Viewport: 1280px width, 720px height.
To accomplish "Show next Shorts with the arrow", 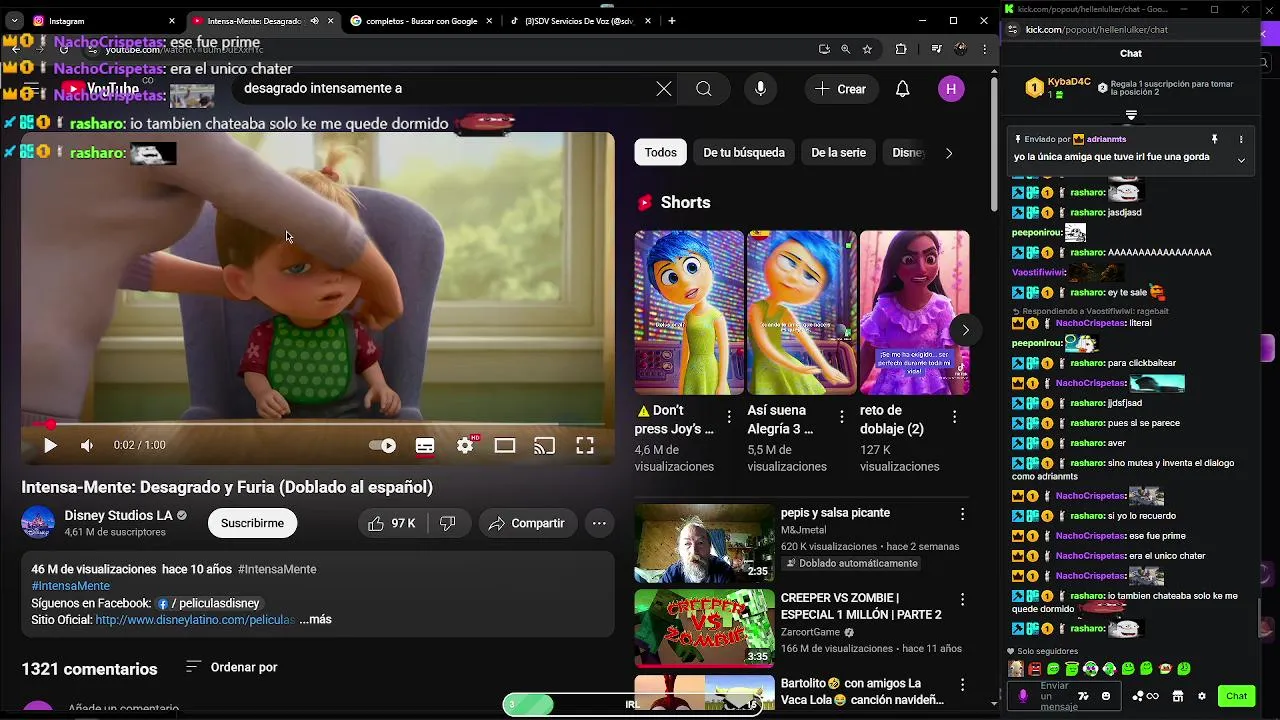I will [x=965, y=330].
